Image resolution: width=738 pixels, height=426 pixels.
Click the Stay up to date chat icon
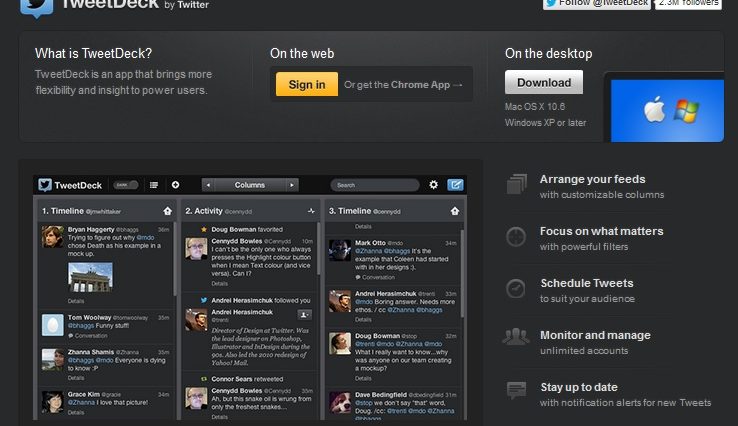coord(516,391)
